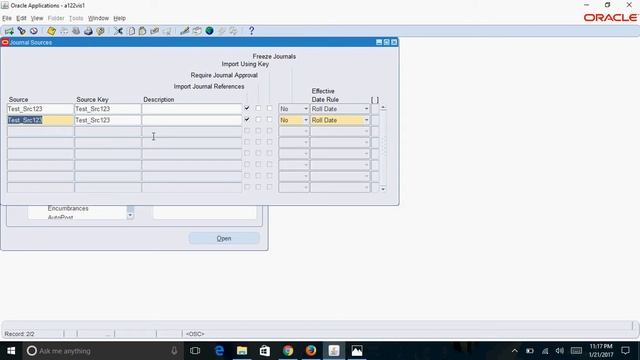Viewport: 640px width, 360px height.
Task: Open the File menu
Action: (x=7, y=18)
